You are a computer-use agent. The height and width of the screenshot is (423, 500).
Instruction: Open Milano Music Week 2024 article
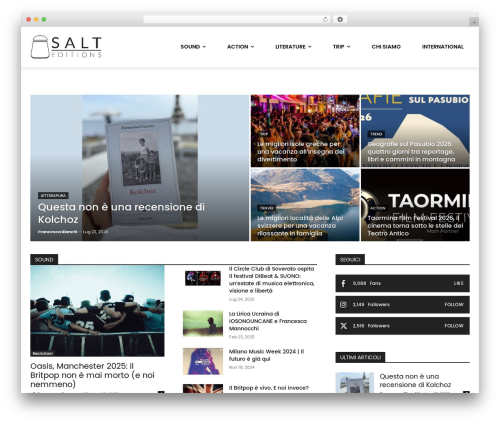click(x=266, y=355)
